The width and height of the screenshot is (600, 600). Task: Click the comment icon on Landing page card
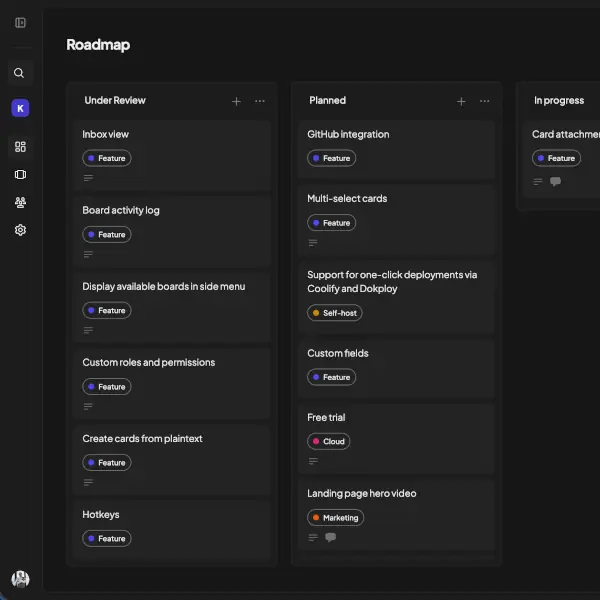coord(331,537)
